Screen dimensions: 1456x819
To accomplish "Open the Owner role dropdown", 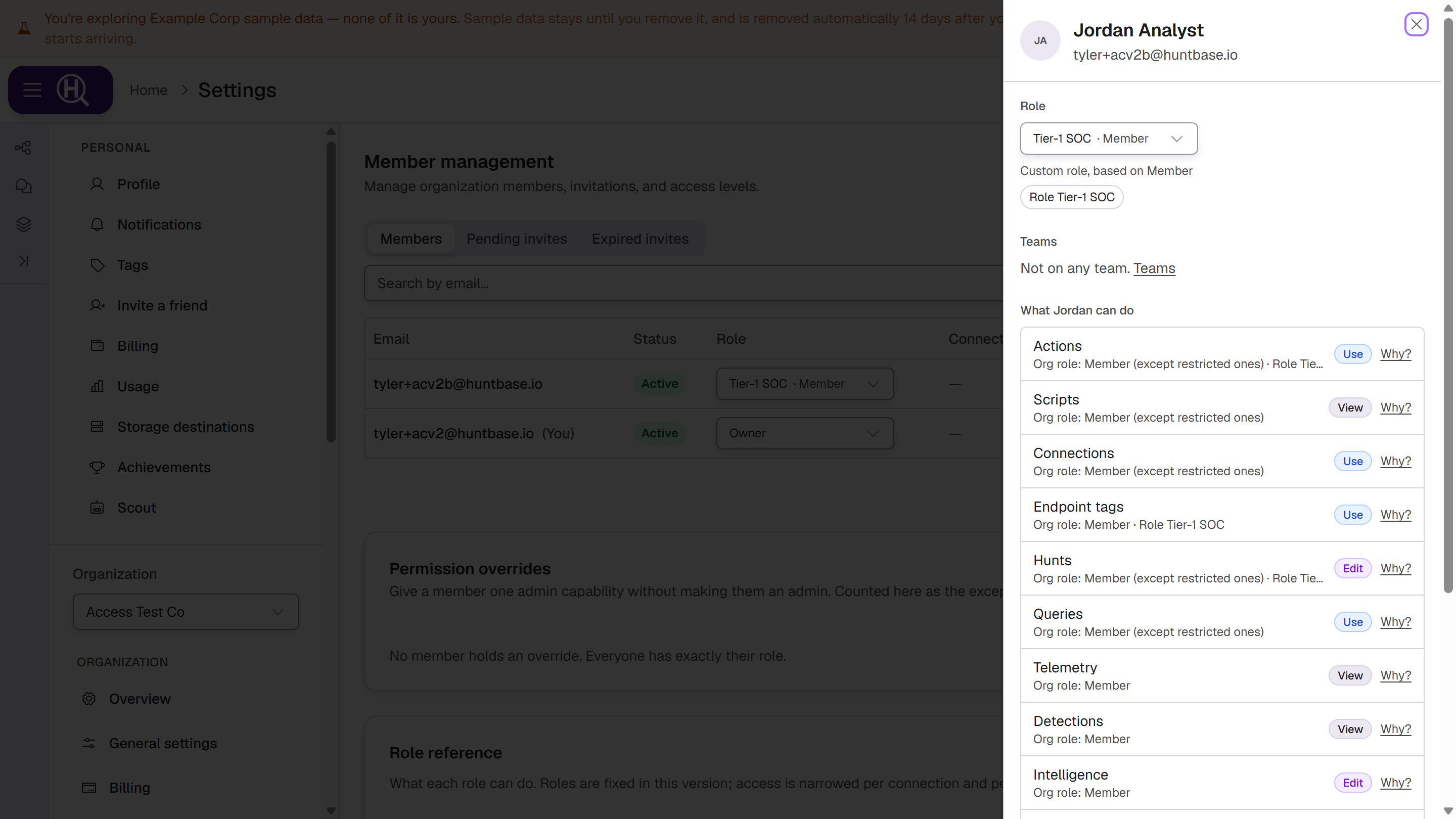I will (x=805, y=434).
